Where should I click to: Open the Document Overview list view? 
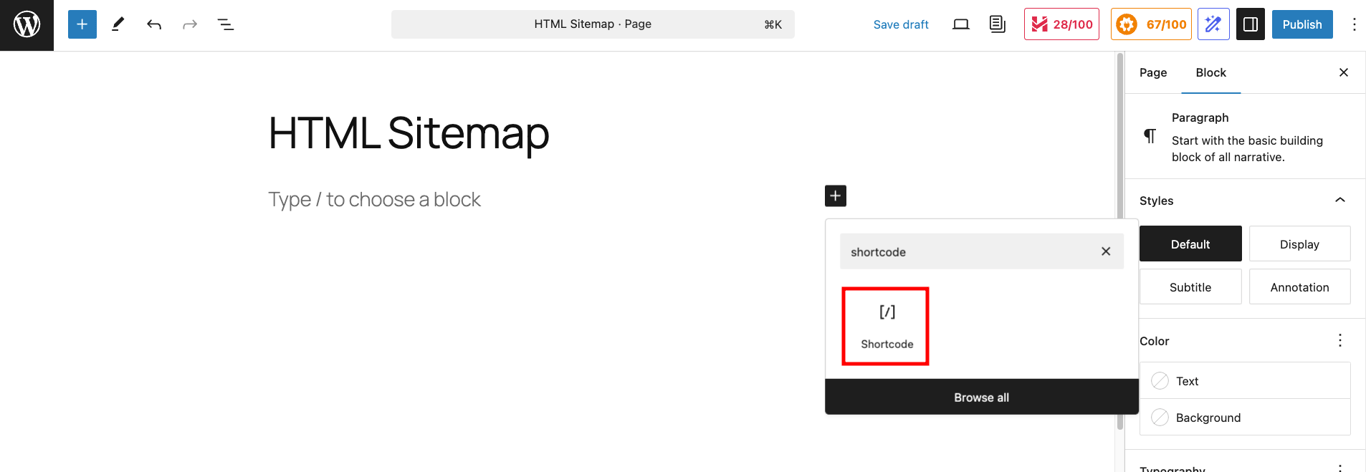point(226,24)
